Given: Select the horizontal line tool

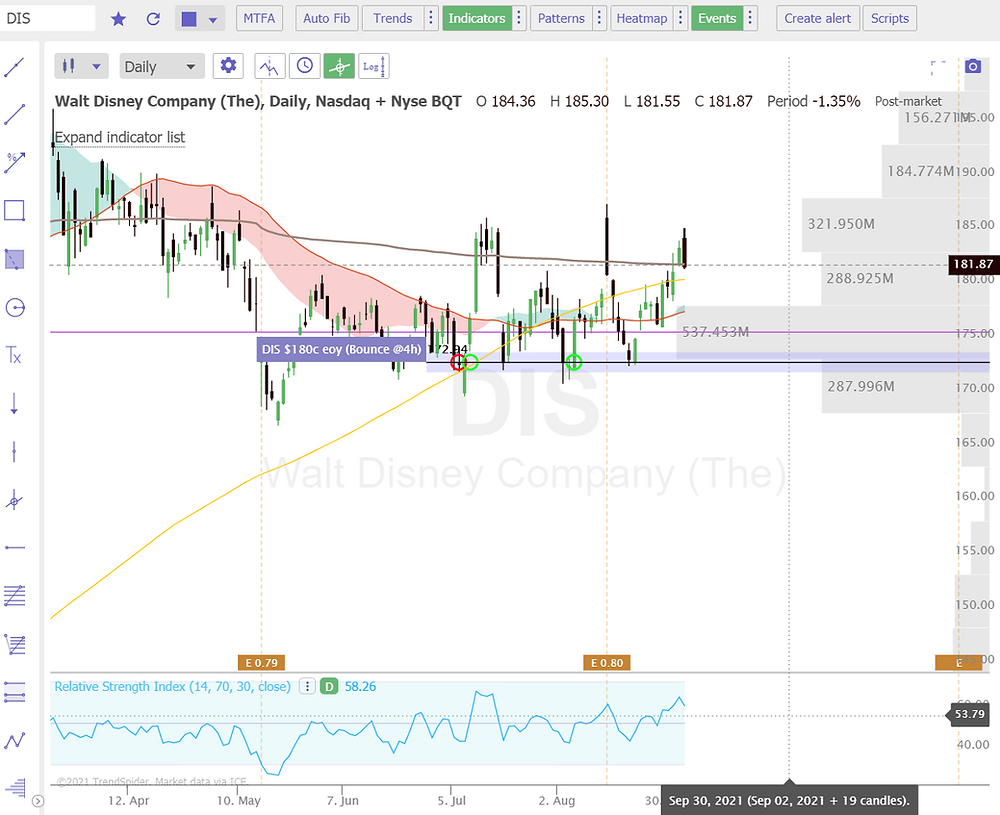Looking at the screenshot, I should click(14, 548).
